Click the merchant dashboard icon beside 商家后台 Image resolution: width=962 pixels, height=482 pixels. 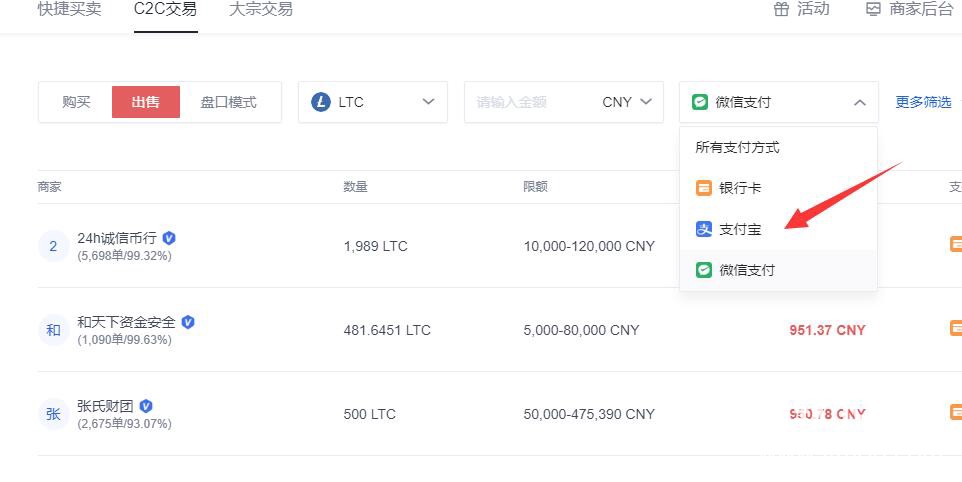pos(873,9)
